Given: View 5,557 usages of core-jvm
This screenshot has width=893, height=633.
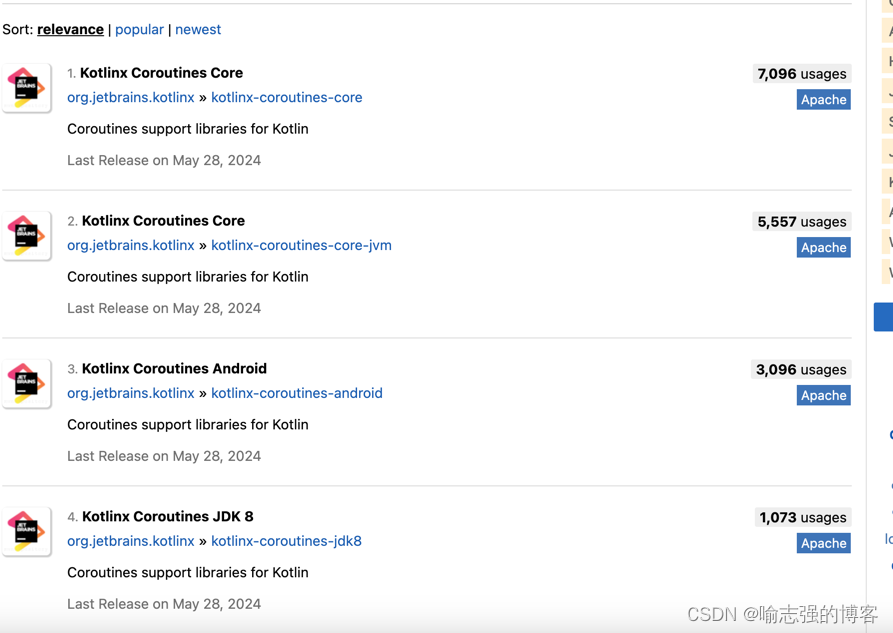Looking at the screenshot, I should click(802, 222).
